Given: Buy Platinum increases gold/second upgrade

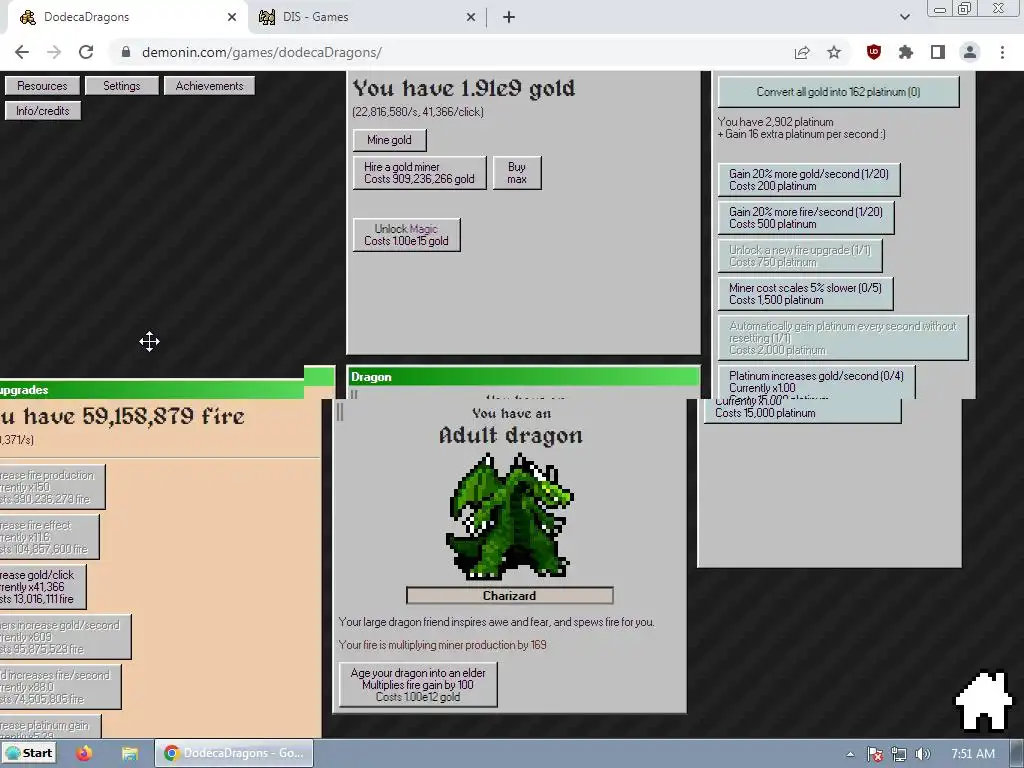Looking at the screenshot, I should (816, 382).
